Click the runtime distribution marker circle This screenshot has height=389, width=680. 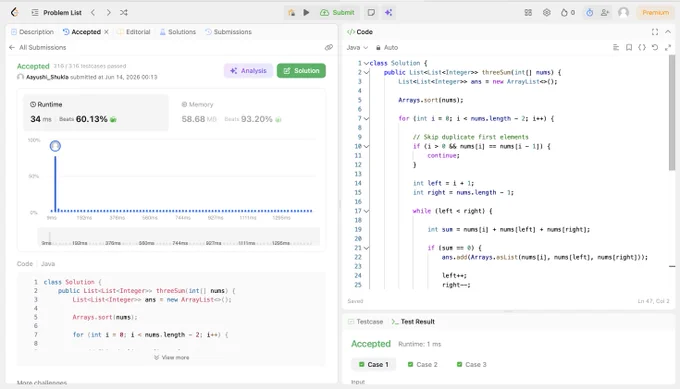tap(55, 146)
